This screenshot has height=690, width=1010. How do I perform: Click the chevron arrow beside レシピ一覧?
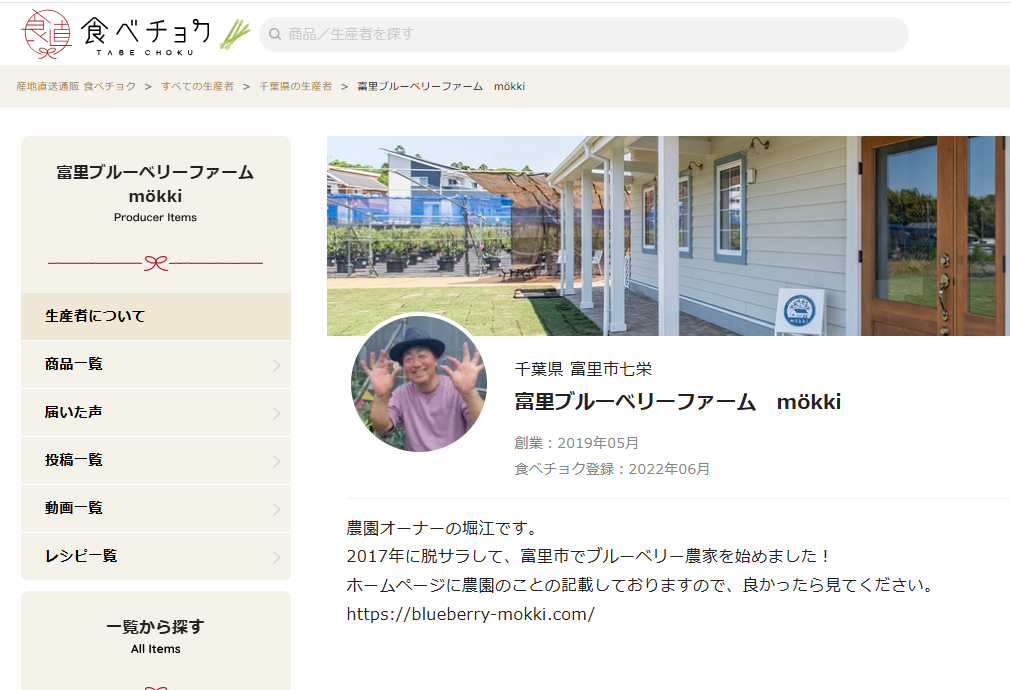277,557
